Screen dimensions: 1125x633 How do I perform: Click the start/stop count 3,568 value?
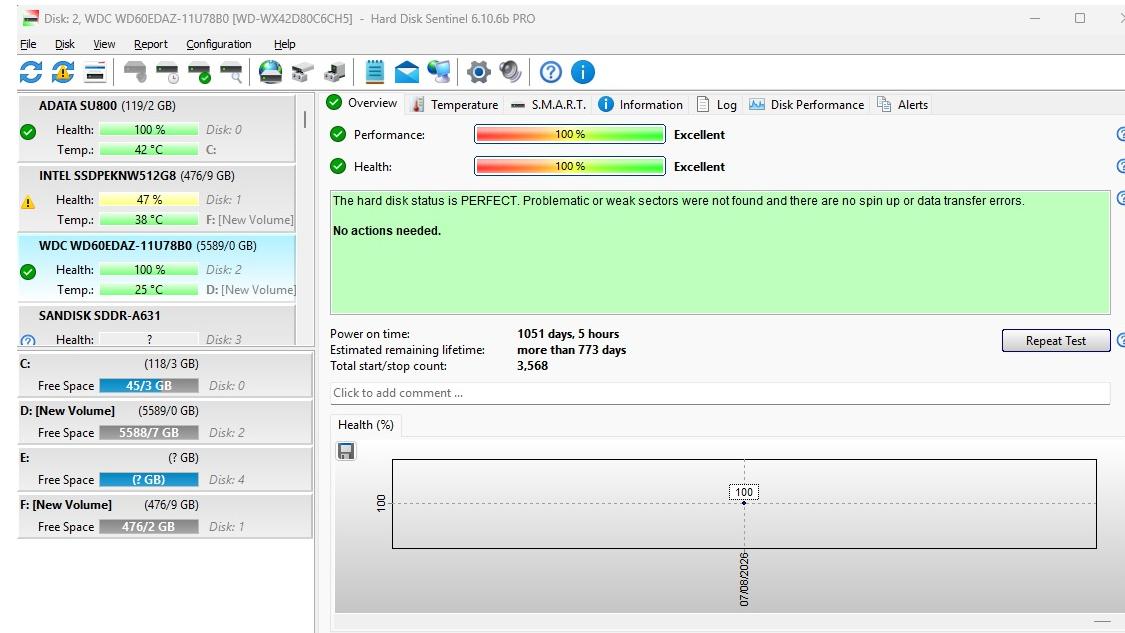click(532, 366)
